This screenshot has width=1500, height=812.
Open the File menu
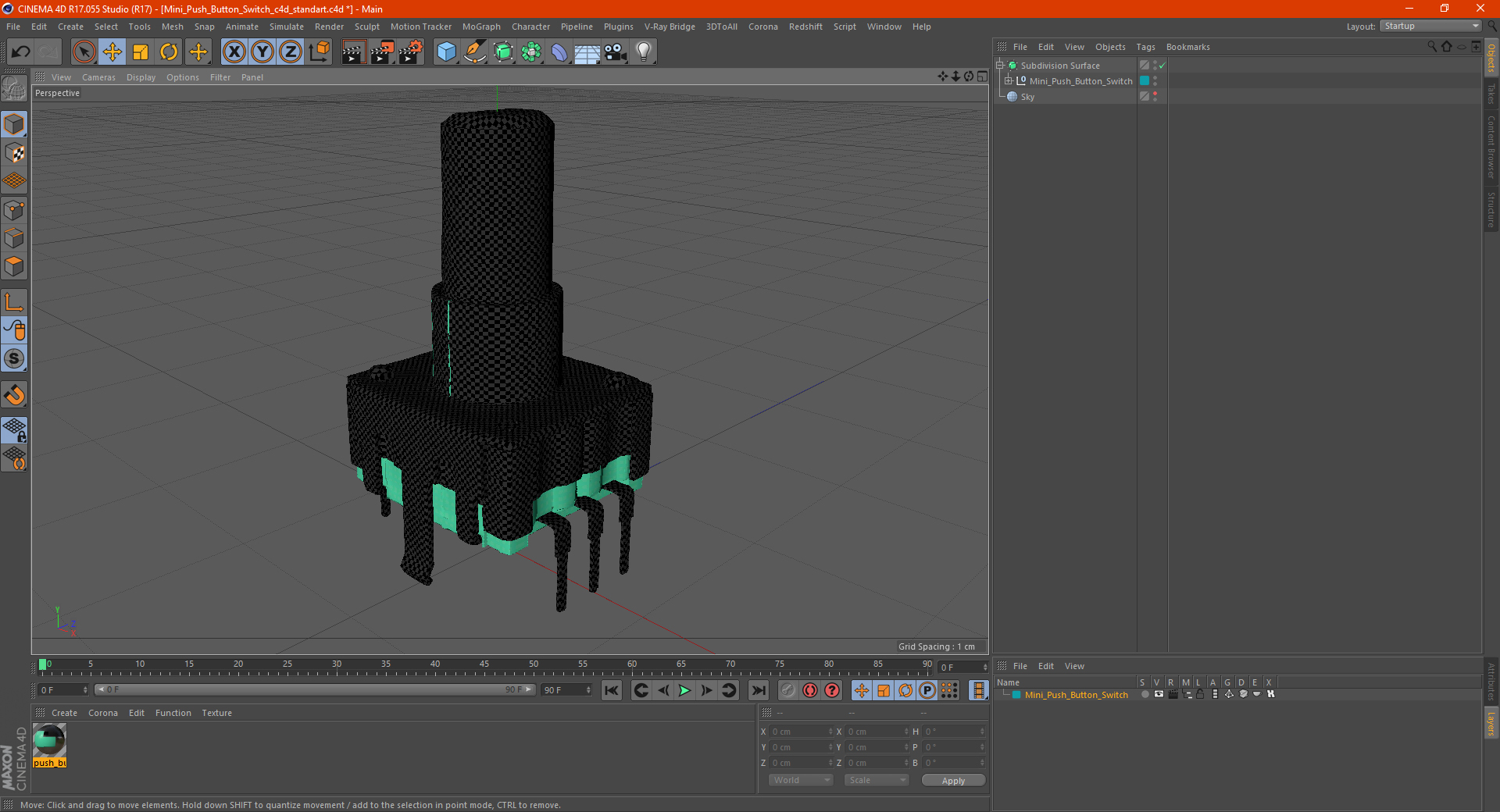coord(13,27)
